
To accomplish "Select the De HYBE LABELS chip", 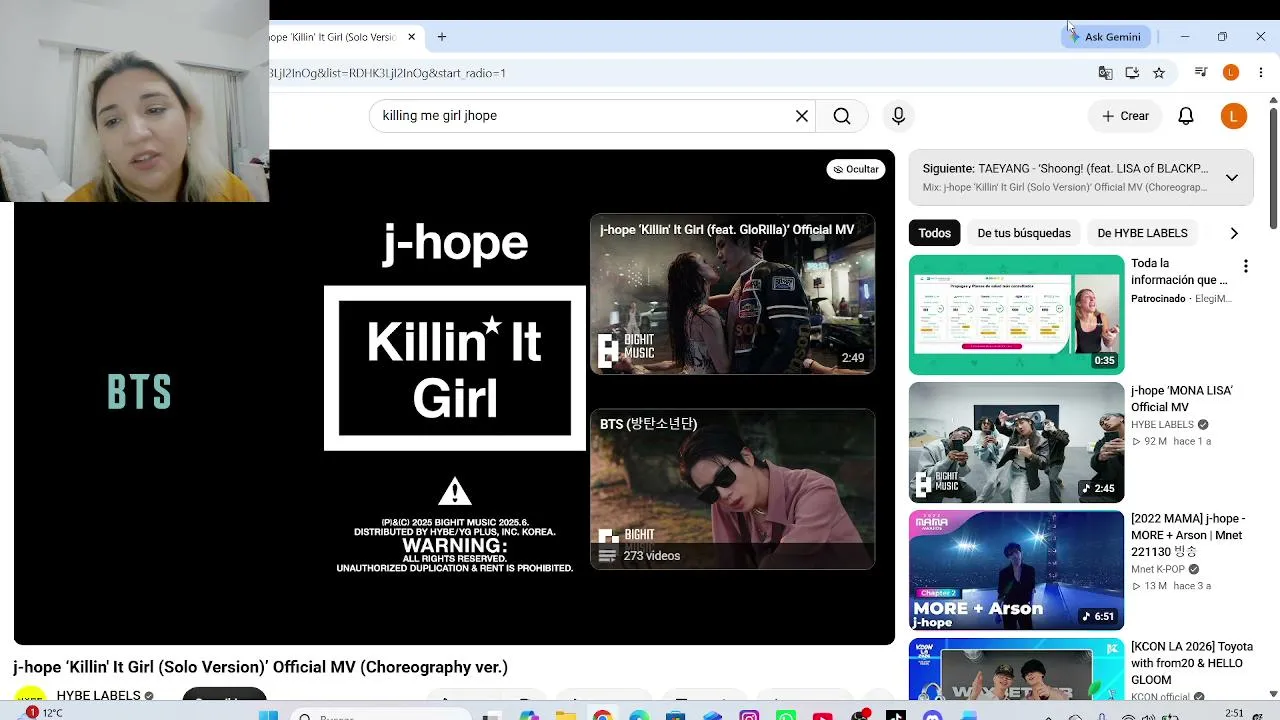I will (x=1142, y=233).
